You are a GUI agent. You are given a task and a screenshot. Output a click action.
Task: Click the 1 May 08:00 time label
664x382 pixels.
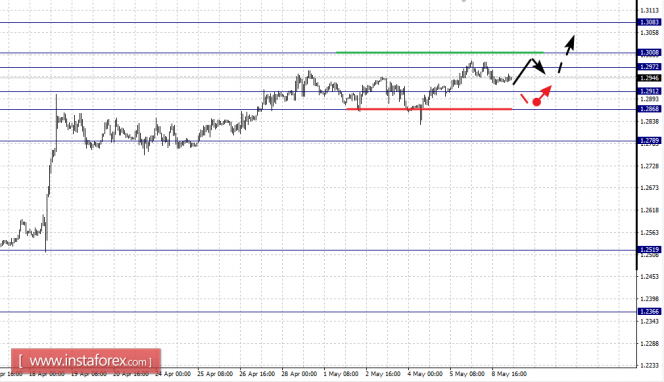pyautogui.click(x=341, y=374)
